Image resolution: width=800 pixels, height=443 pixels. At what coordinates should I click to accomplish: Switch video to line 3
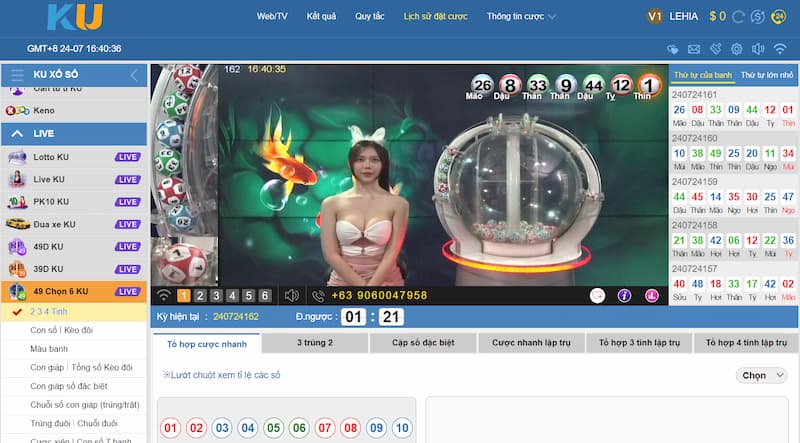(x=216, y=296)
